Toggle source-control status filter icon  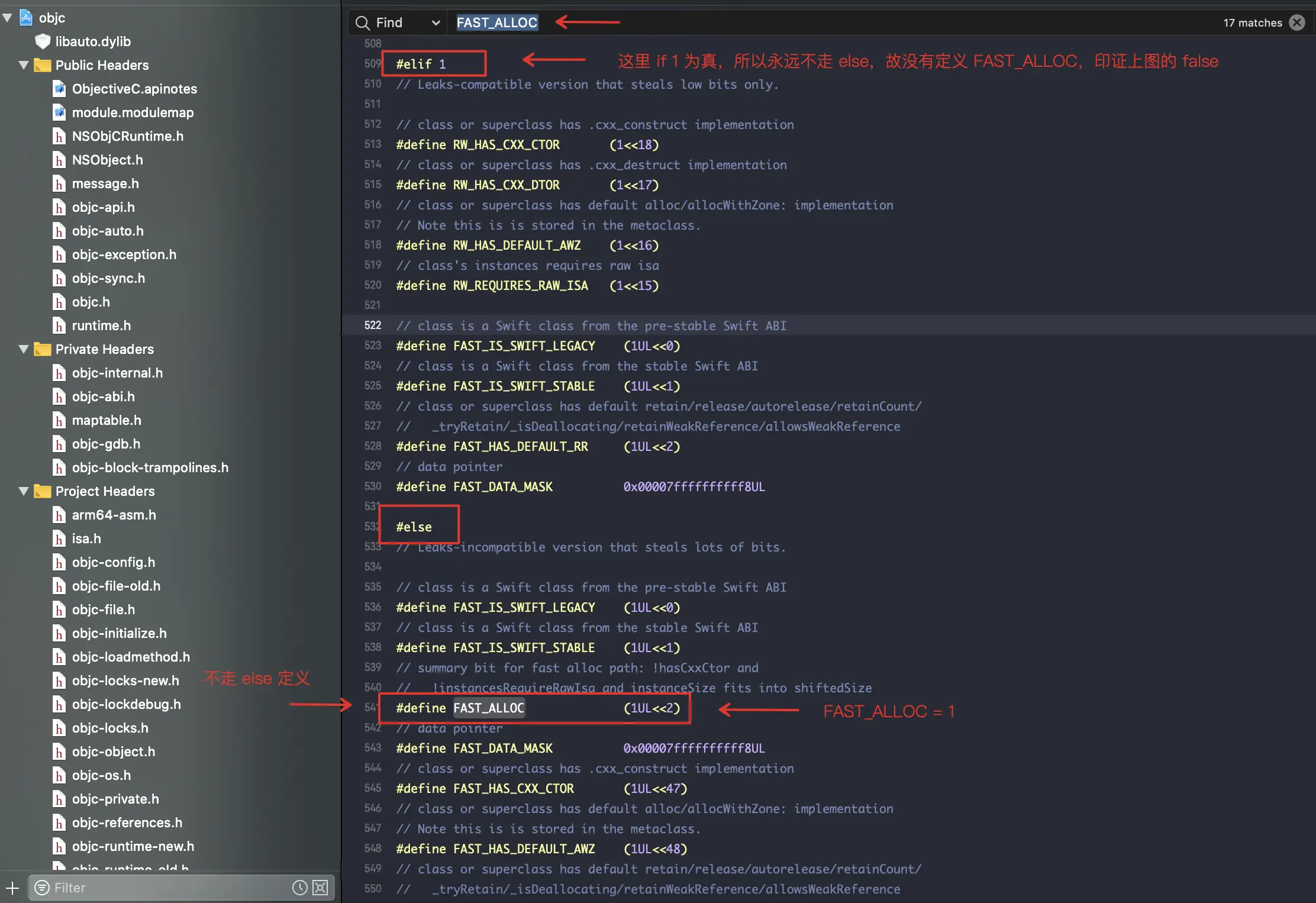[320, 888]
